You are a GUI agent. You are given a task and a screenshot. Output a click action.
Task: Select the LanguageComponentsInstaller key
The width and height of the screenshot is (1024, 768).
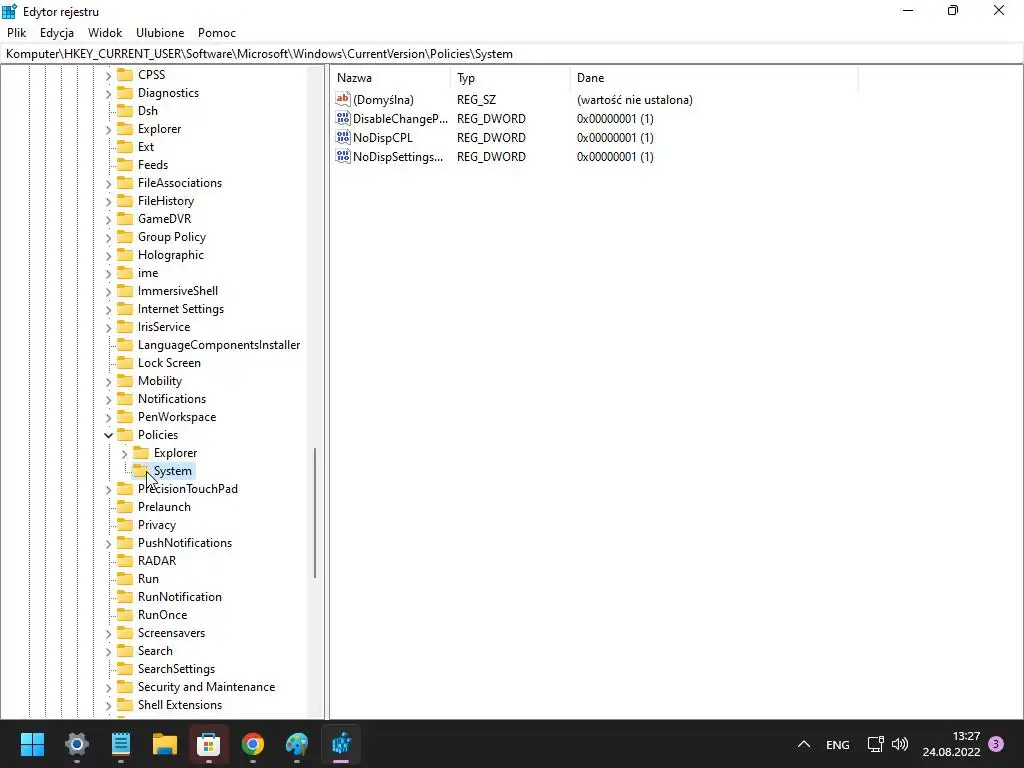click(x=219, y=345)
